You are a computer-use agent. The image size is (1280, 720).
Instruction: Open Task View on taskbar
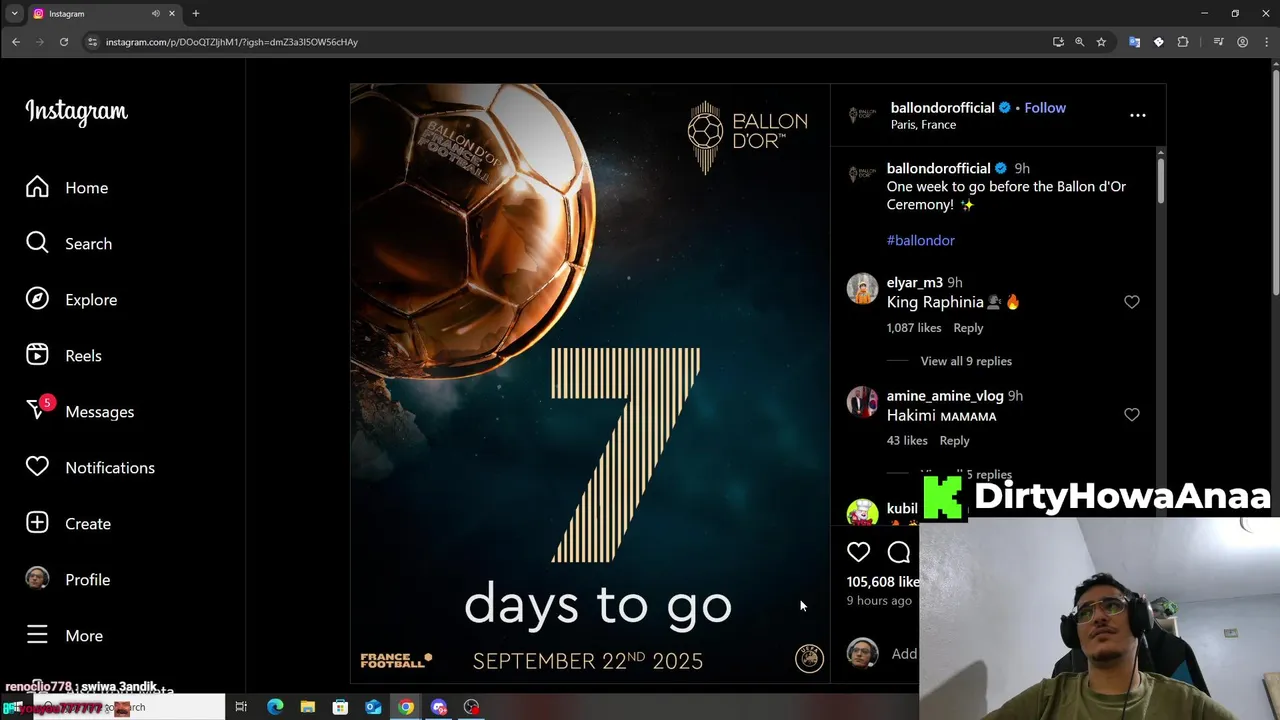[241, 707]
